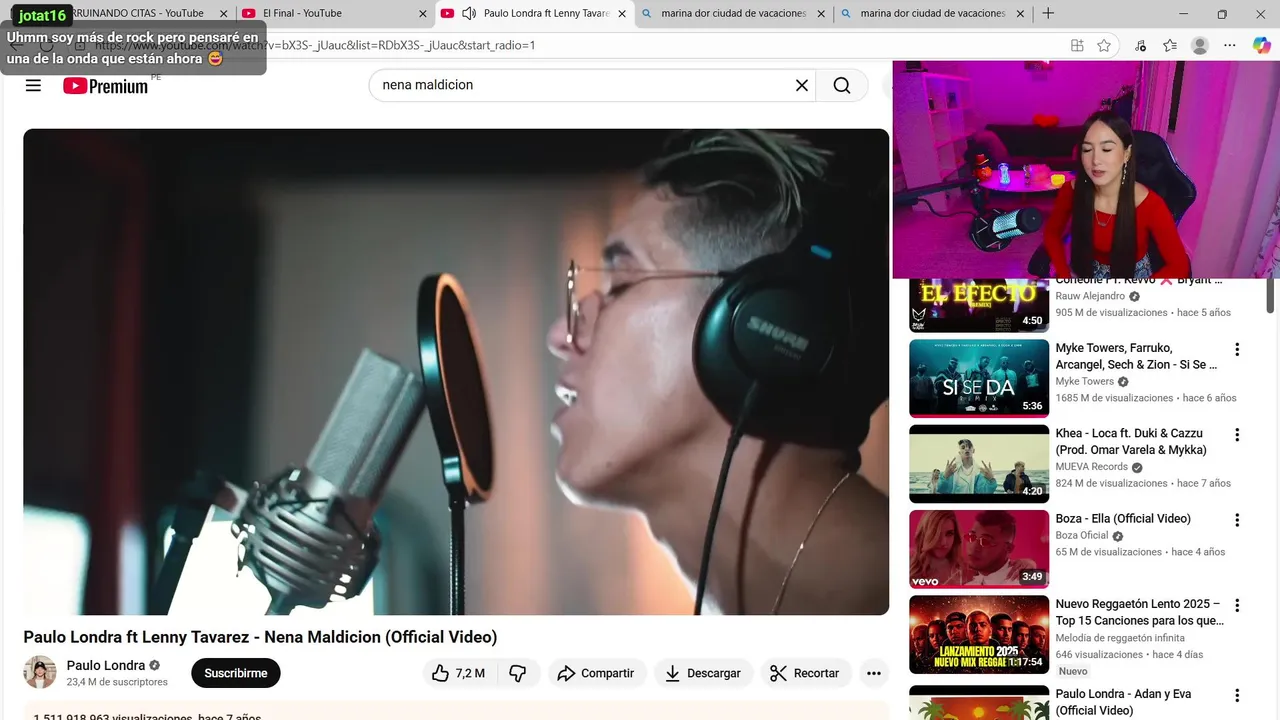Image resolution: width=1280 pixels, height=720 pixels.
Task: Click the Nuevo badge under reggaetón mix
Action: (1073, 671)
